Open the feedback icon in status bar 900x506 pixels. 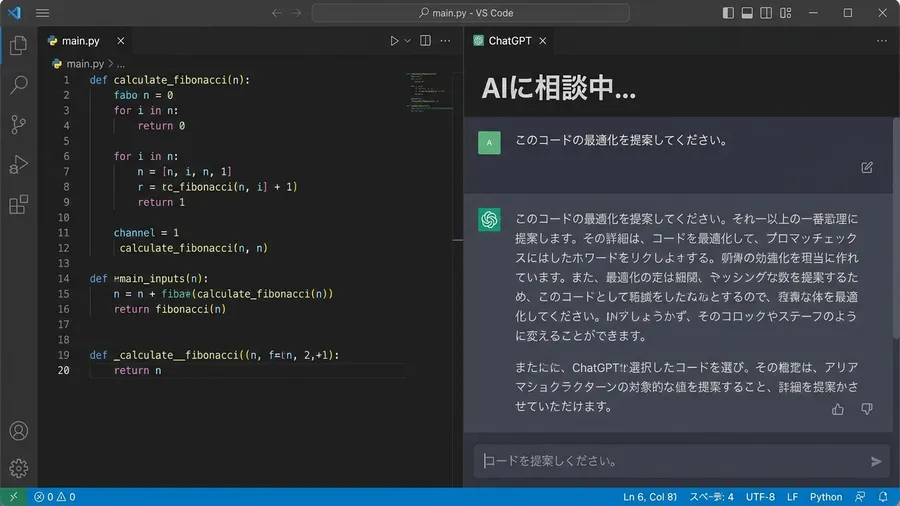pyautogui.click(x=860, y=497)
